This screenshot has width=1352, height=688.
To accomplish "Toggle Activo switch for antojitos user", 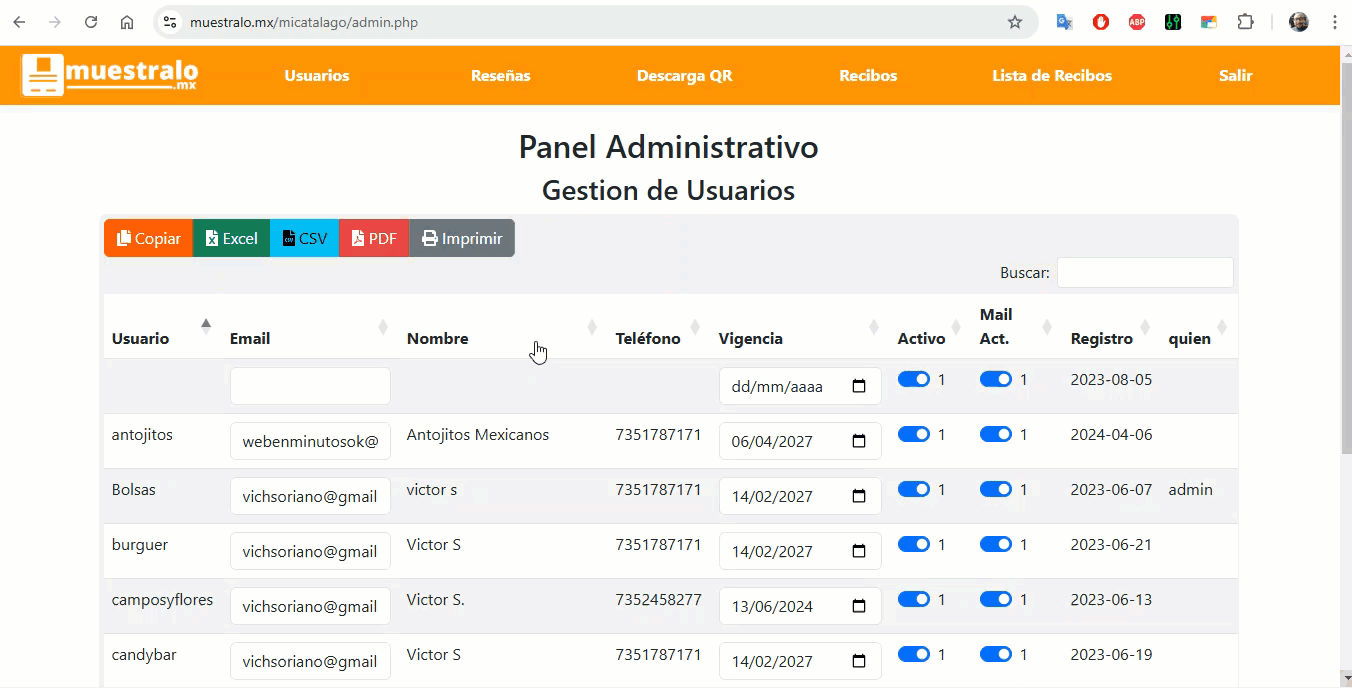I will coord(914,434).
